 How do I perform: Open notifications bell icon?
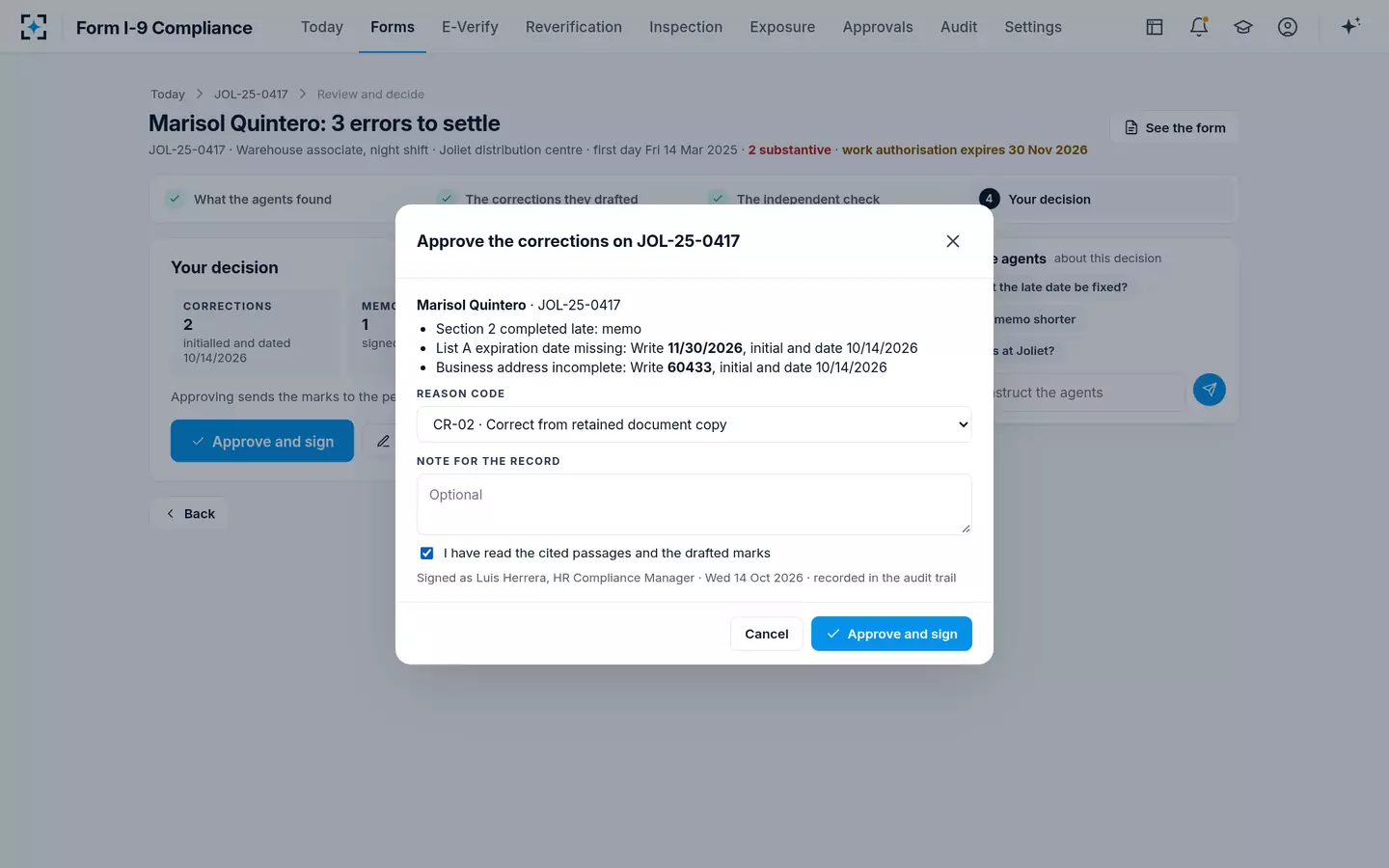[1199, 27]
